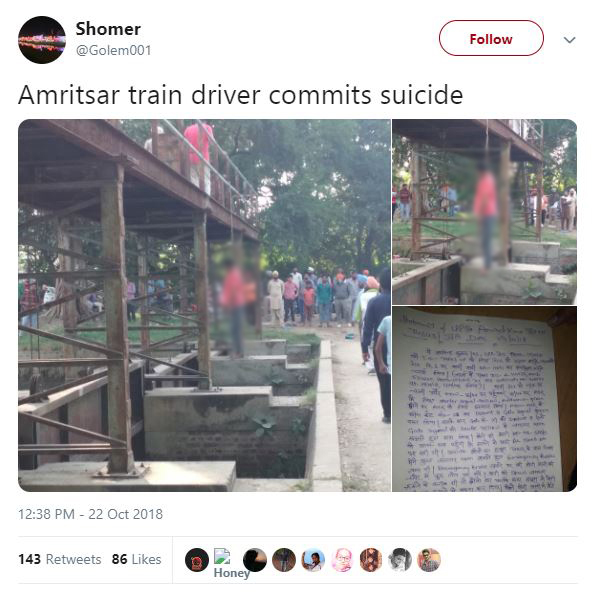Open the @Golem001 handle link
The width and height of the screenshot is (615, 596).
coord(113,50)
